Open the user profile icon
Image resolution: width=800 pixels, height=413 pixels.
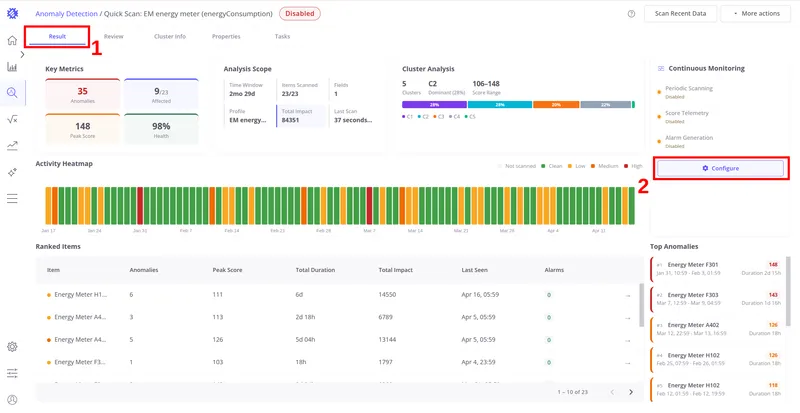click(x=12, y=400)
